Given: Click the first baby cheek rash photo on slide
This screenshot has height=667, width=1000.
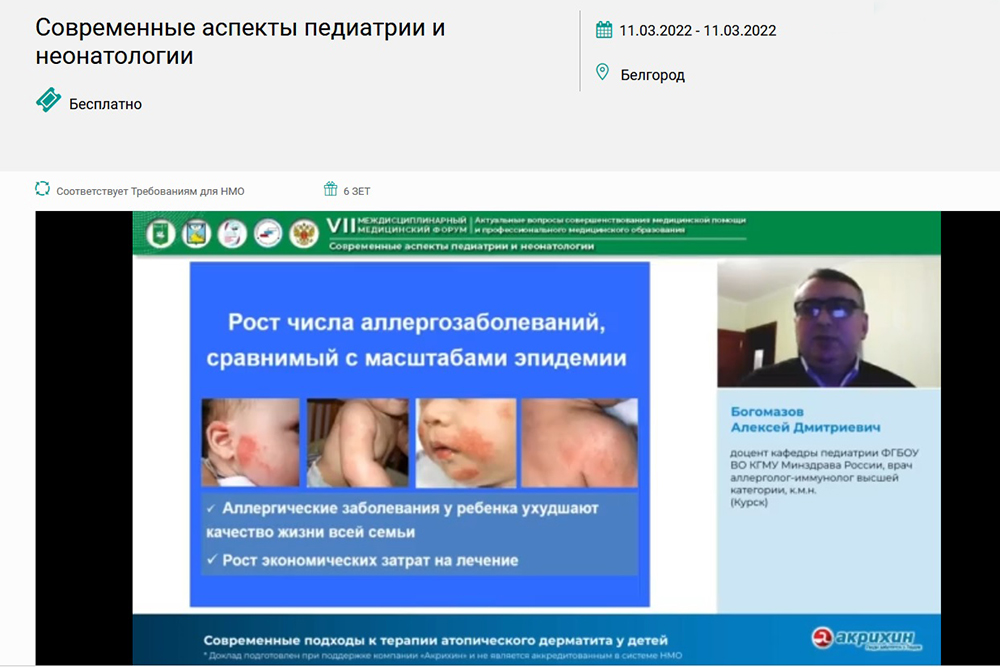Looking at the screenshot, I should pyautogui.click(x=250, y=441).
